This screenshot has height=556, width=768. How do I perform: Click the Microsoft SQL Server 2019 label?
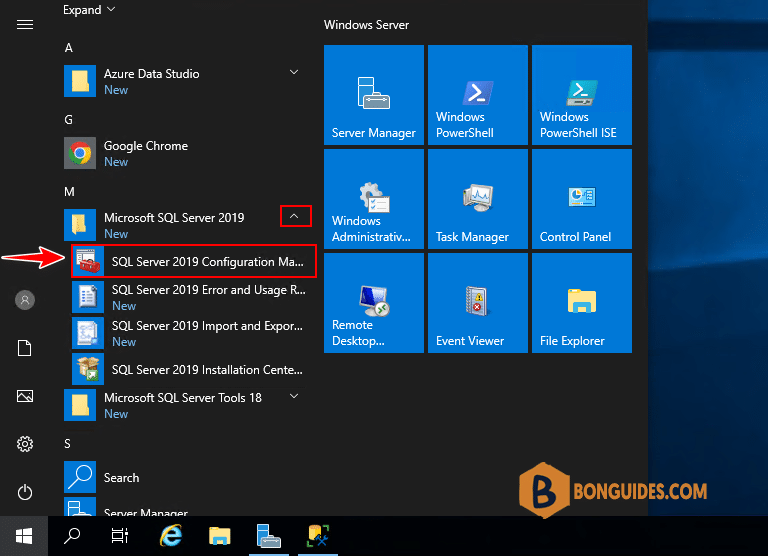click(174, 218)
